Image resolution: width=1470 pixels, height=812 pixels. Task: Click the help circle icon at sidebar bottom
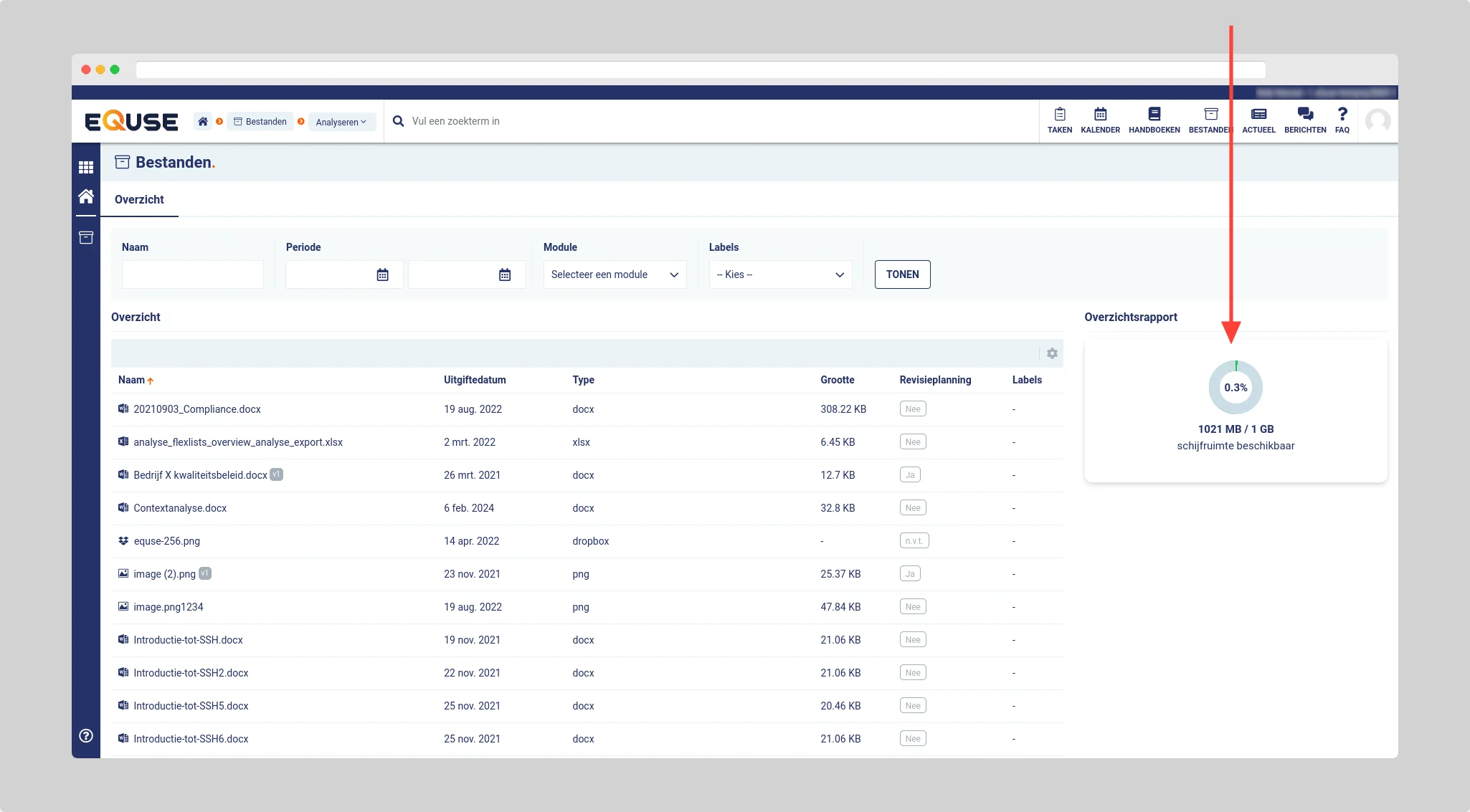pos(86,735)
